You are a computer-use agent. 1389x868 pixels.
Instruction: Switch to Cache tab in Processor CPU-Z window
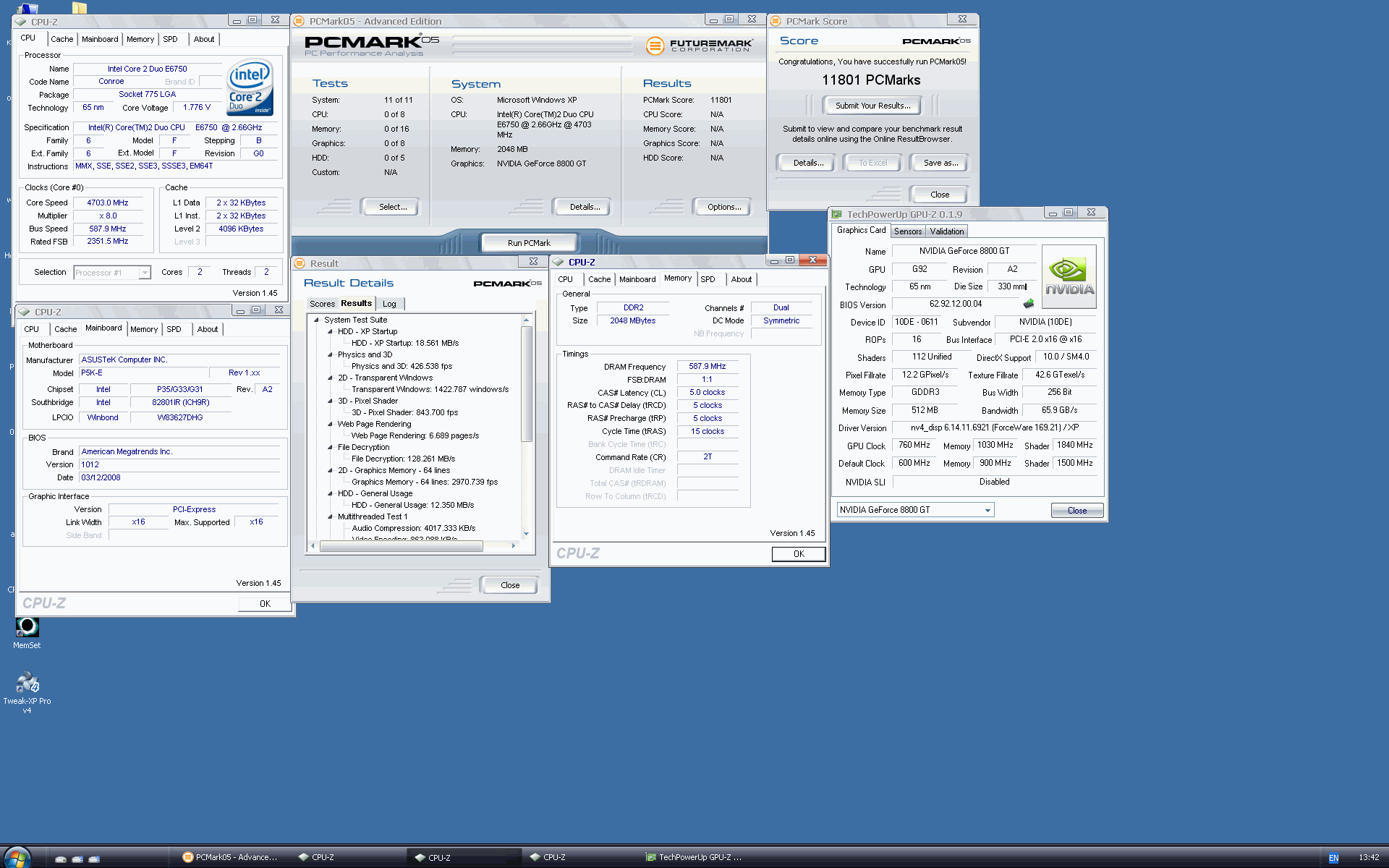point(61,39)
